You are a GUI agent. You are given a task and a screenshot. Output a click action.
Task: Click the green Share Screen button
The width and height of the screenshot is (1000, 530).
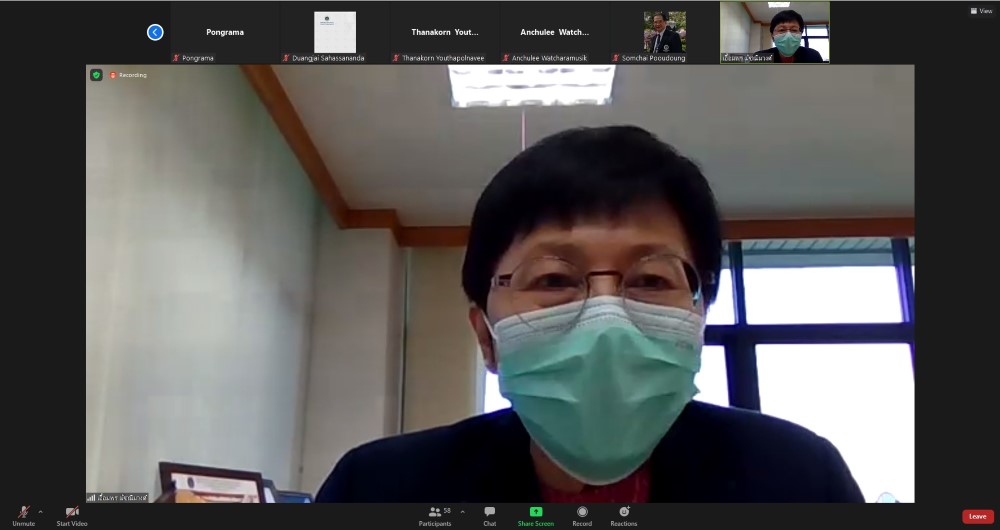tap(535, 514)
